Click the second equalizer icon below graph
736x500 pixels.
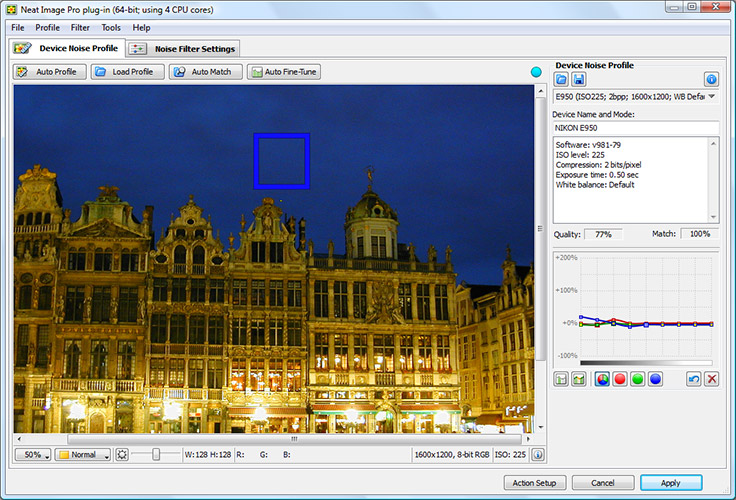pyautogui.click(x=579, y=379)
